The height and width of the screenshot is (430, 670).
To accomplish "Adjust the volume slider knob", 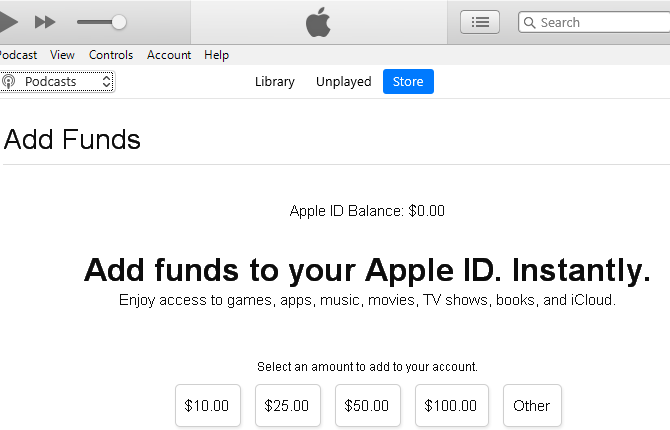I will [x=119, y=22].
